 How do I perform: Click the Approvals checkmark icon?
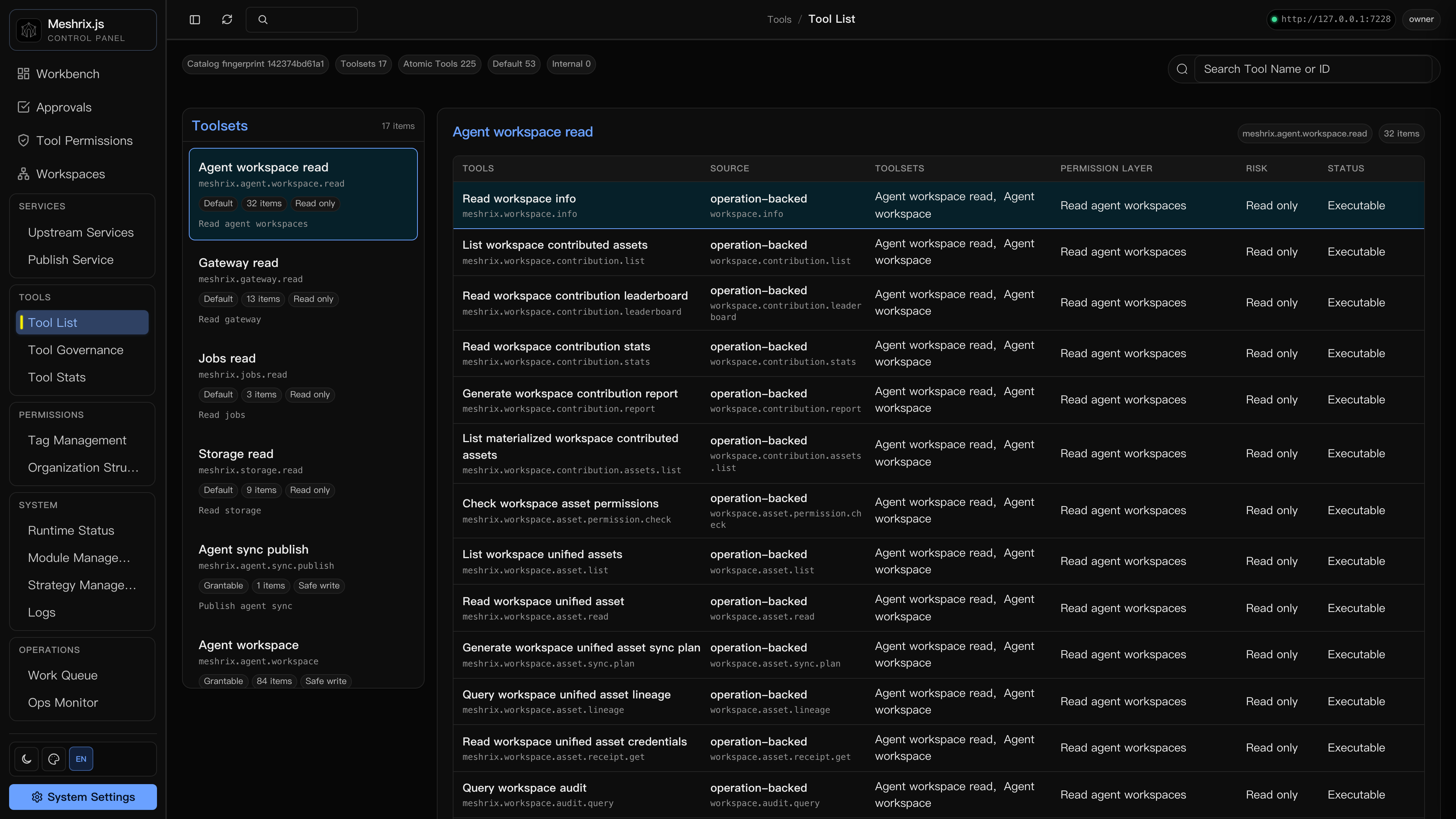click(23, 107)
